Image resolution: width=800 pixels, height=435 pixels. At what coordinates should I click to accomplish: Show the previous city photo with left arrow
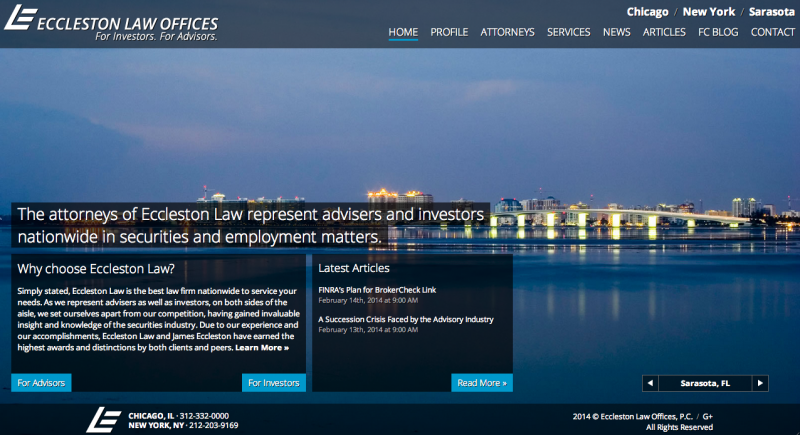[650, 383]
